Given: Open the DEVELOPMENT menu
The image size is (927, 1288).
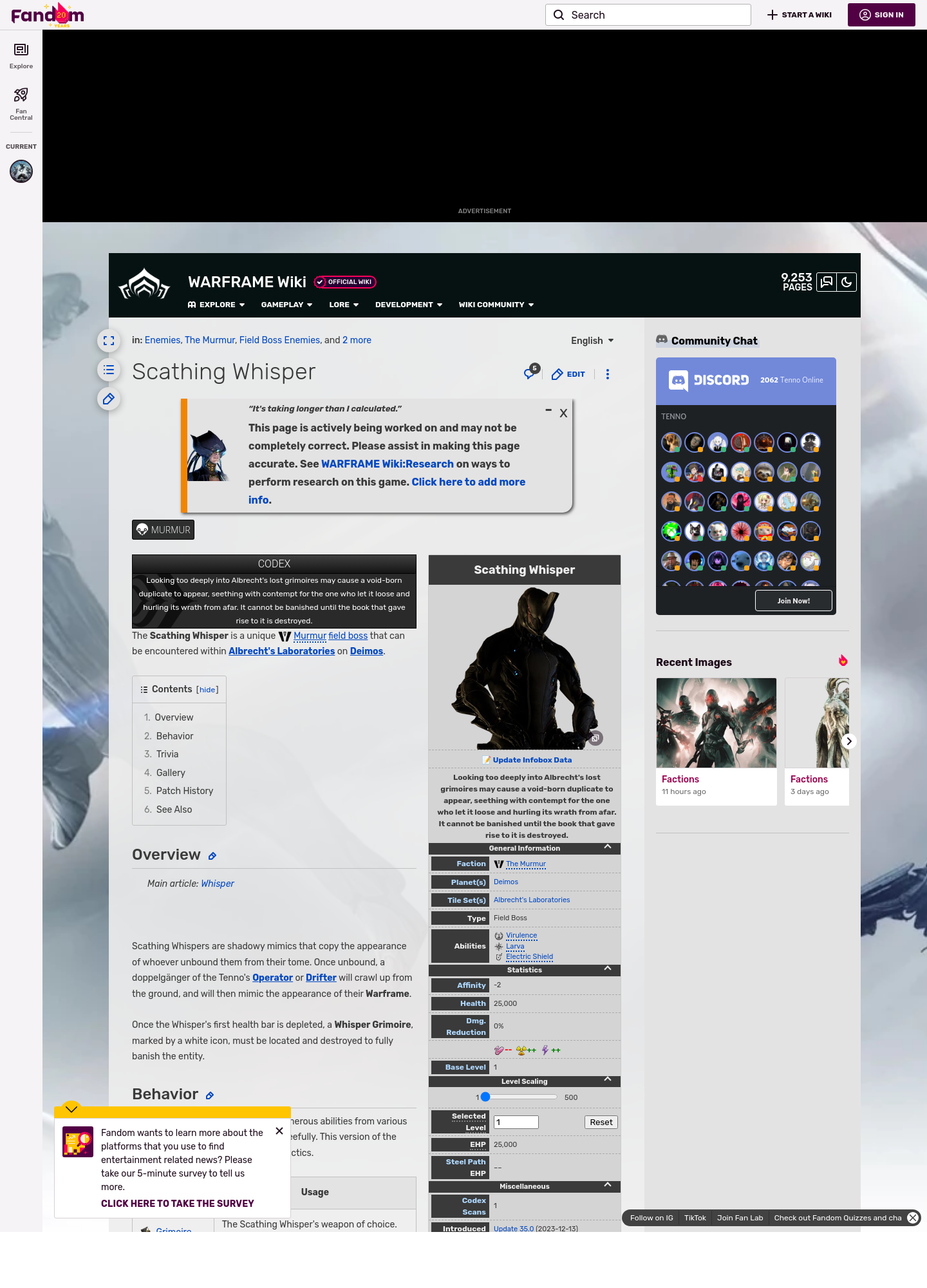Looking at the screenshot, I should pyautogui.click(x=409, y=305).
